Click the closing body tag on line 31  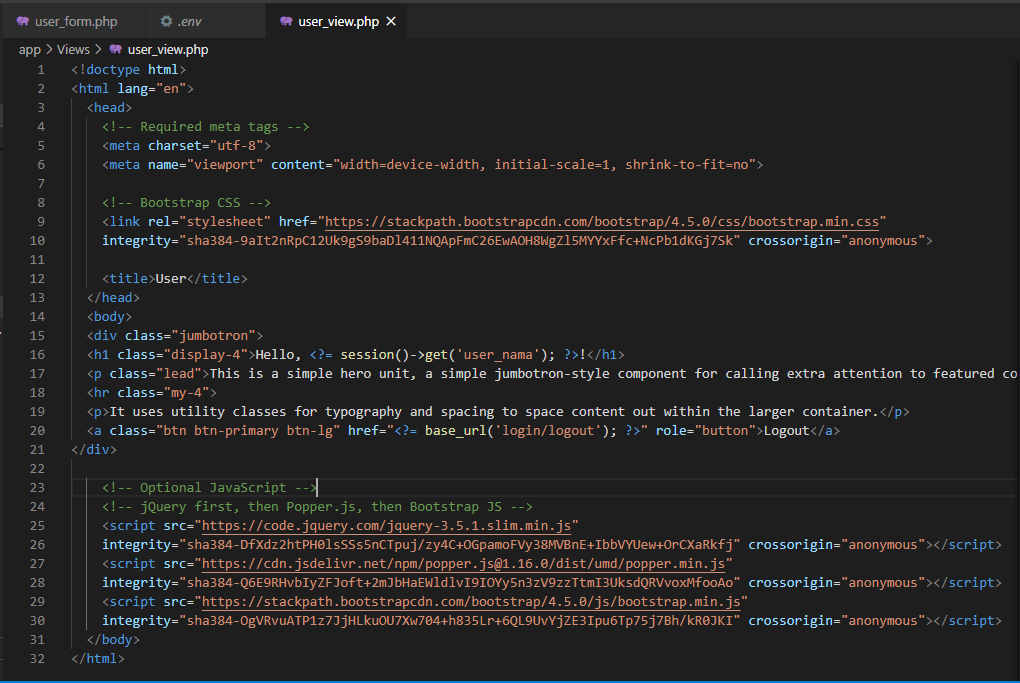point(113,639)
